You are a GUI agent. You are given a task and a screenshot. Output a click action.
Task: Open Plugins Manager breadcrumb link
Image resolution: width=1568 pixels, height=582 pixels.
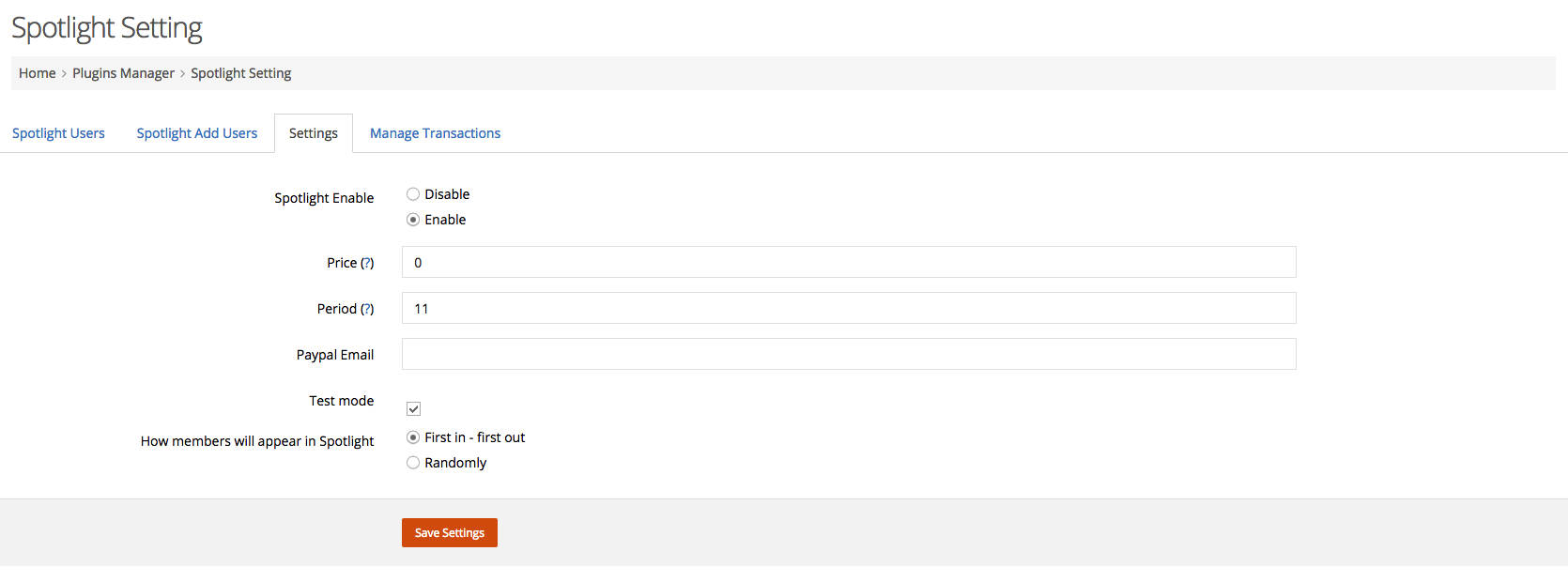coord(123,73)
